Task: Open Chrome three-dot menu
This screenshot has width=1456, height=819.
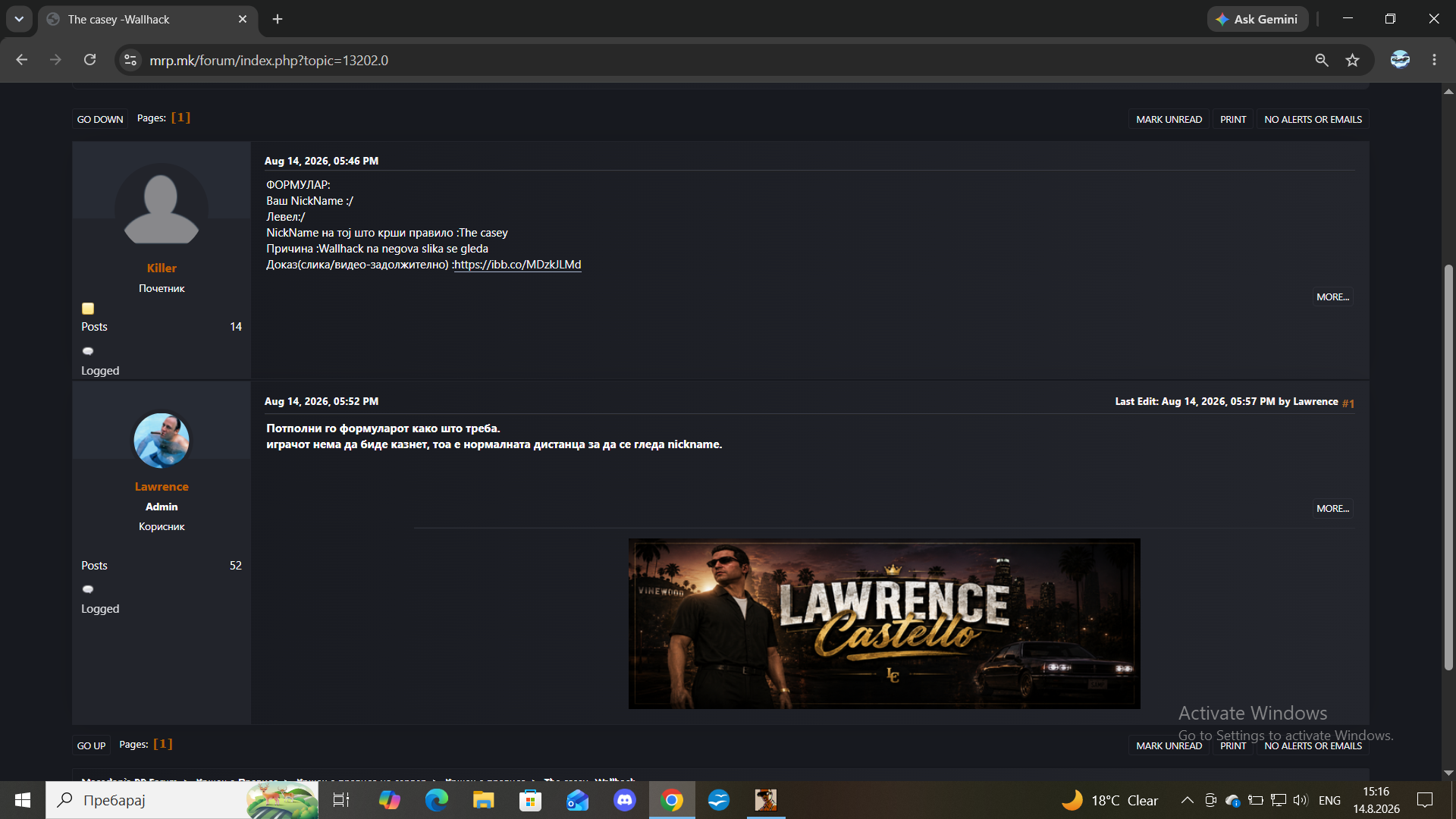Action: coord(1434,60)
